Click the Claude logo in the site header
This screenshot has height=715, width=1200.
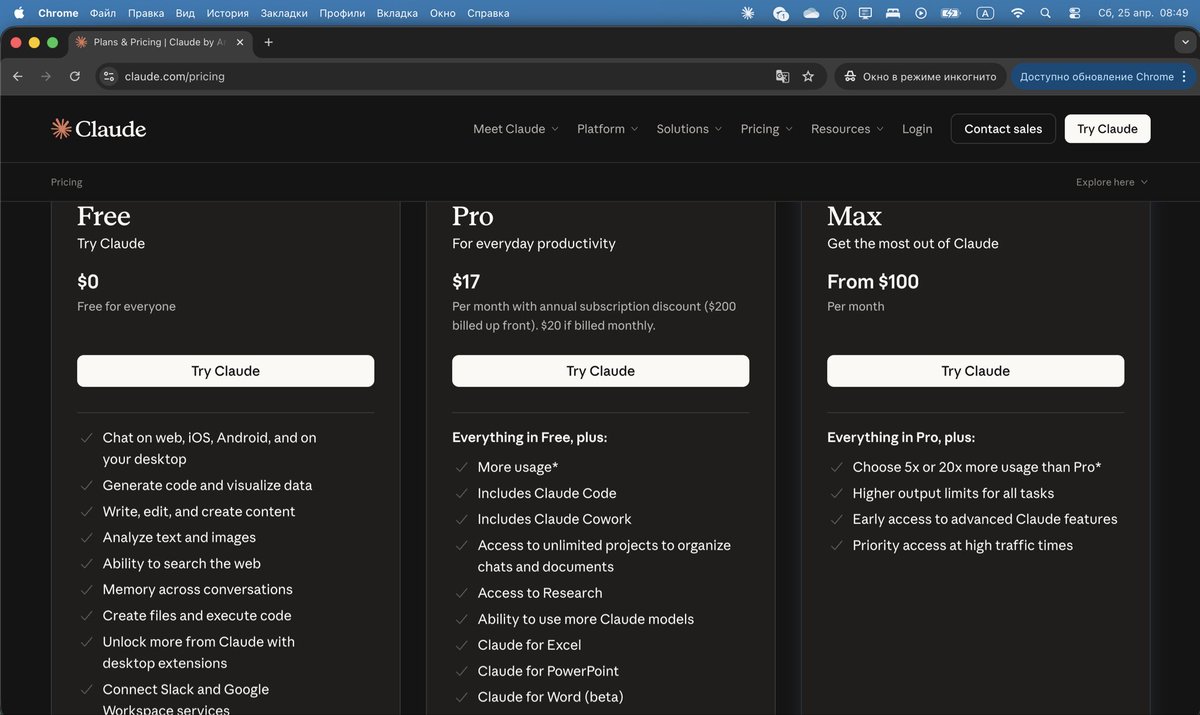pyautogui.click(x=98, y=129)
